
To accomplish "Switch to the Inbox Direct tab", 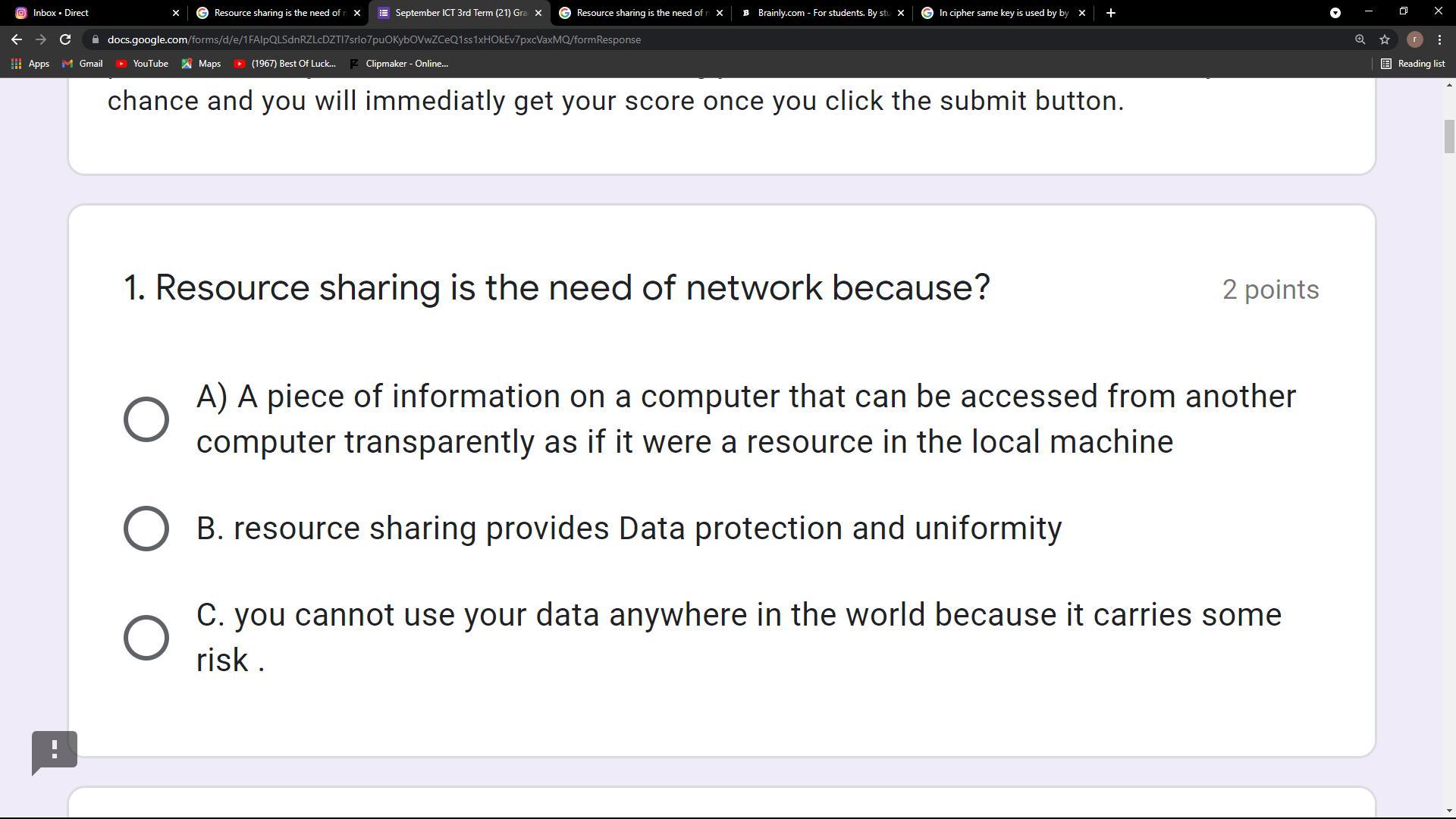I will tap(91, 13).
